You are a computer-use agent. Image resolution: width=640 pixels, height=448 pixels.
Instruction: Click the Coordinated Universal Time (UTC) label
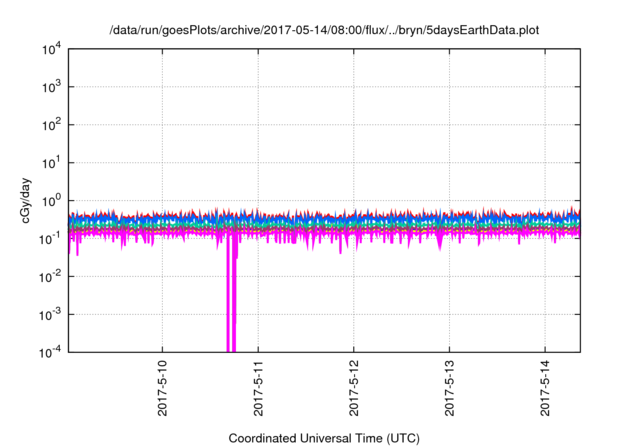pos(324,438)
